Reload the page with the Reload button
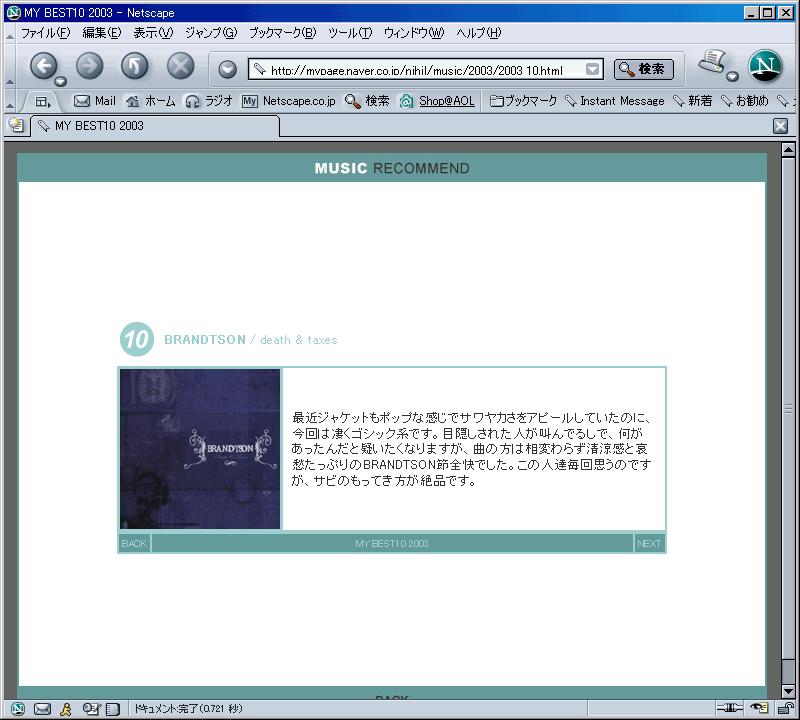800x720 pixels. coord(135,66)
